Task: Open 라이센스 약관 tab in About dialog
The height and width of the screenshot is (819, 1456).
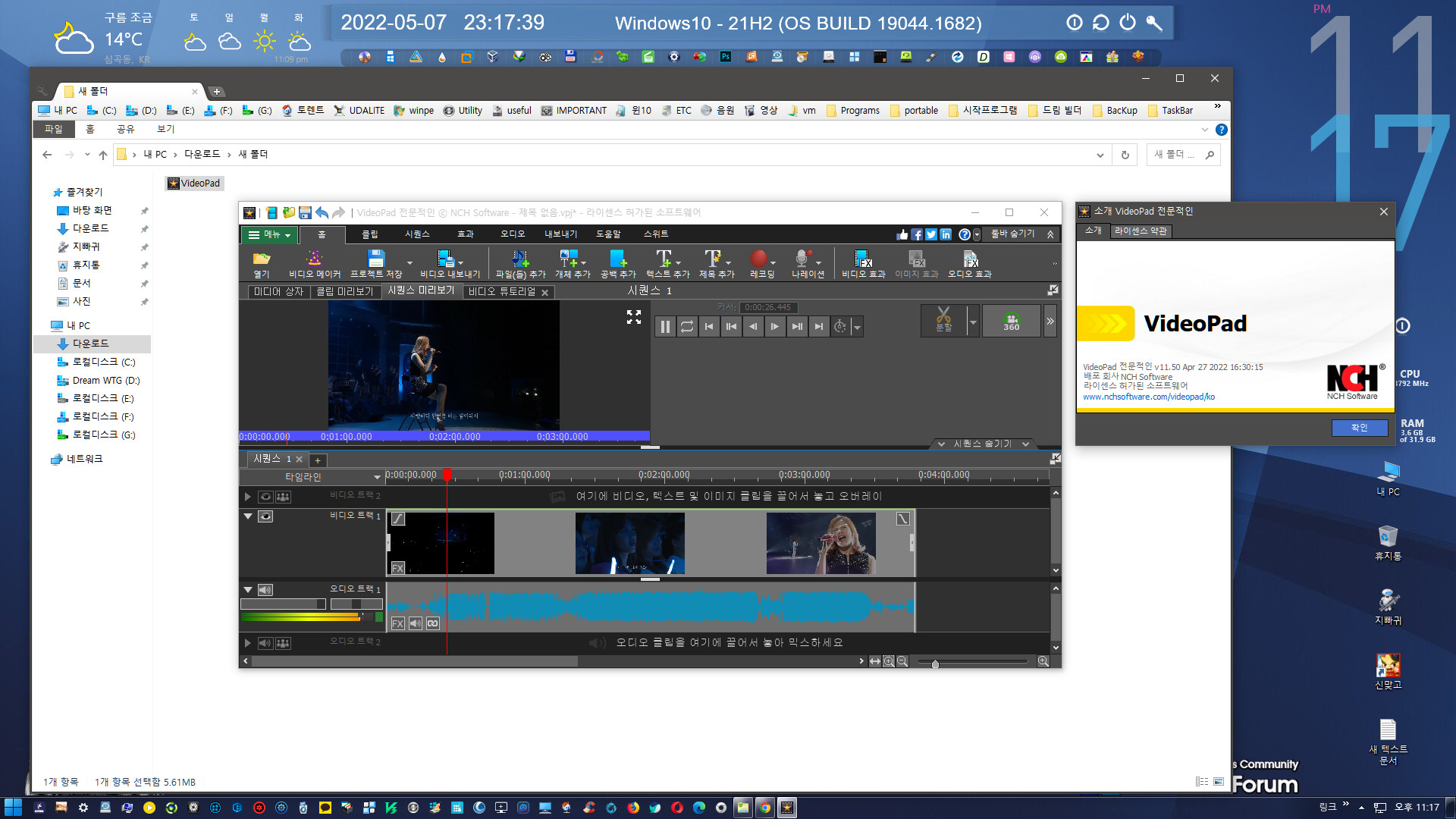Action: pos(1141,231)
